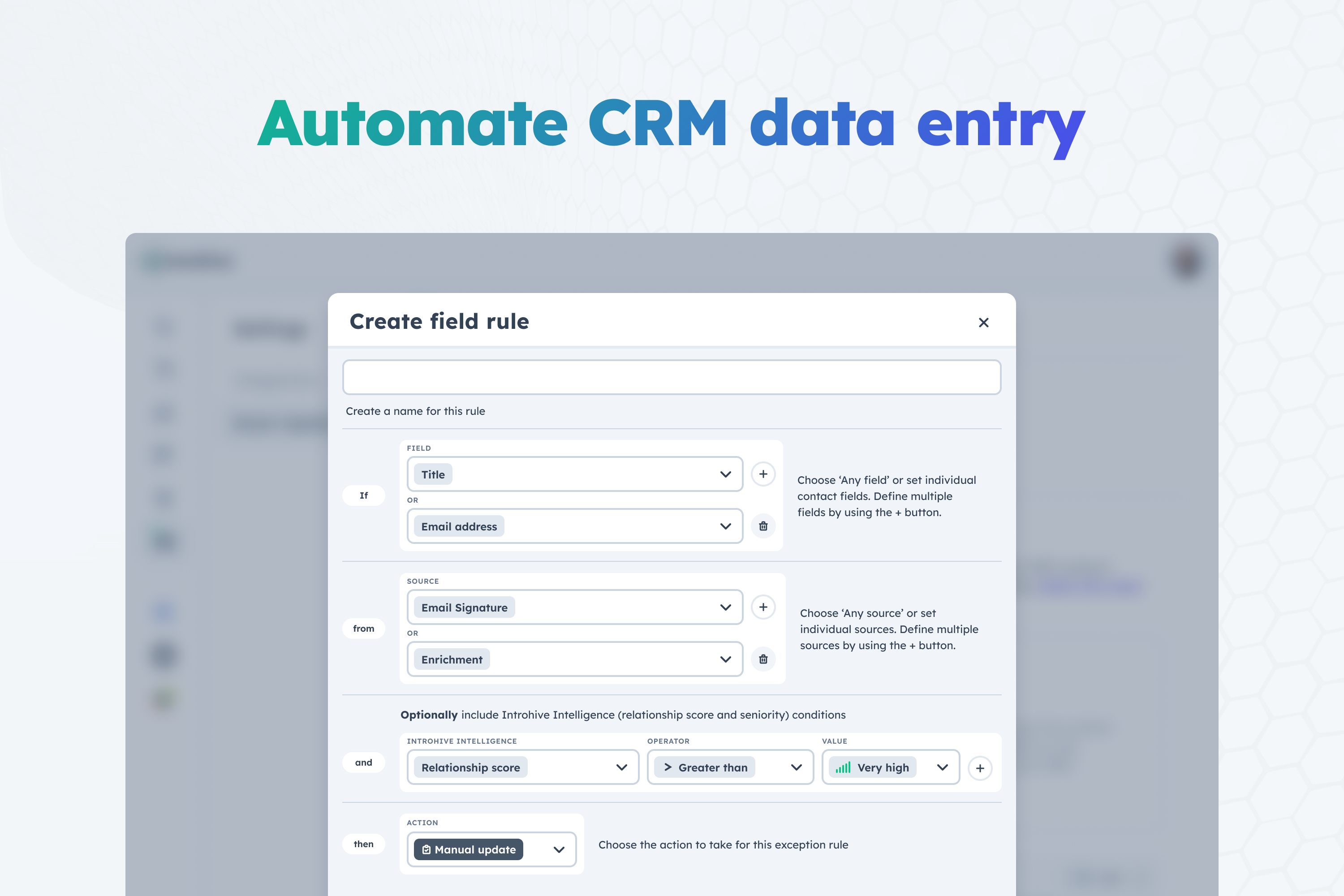The height and width of the screenshot is (896, 1344).
Task: Click the Manual update clipboard chip
Action: tap(469, 849)
